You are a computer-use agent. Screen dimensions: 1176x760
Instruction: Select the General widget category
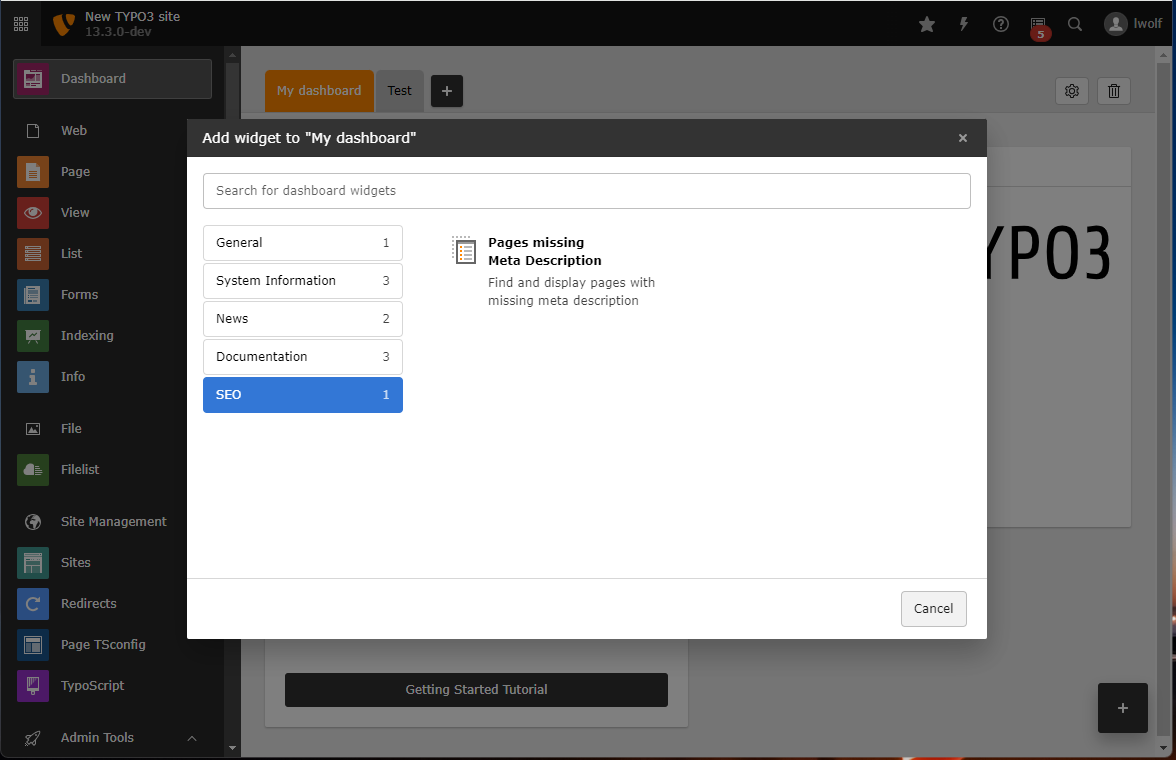coord(302,243)
